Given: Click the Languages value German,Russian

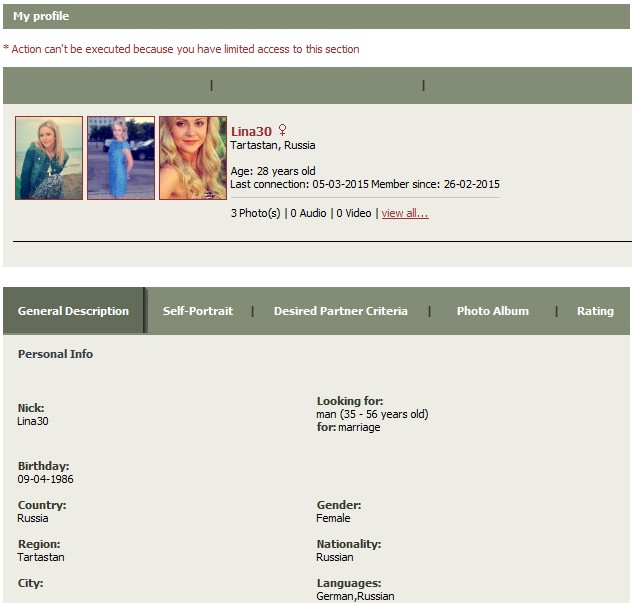Looking at the screenshot, I should click(356, 596).
